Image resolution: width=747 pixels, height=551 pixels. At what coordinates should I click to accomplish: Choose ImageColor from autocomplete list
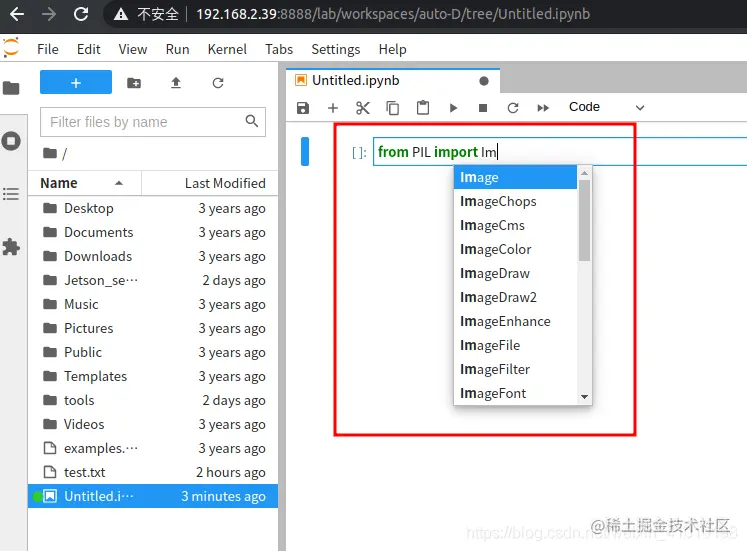pos(515,249)
